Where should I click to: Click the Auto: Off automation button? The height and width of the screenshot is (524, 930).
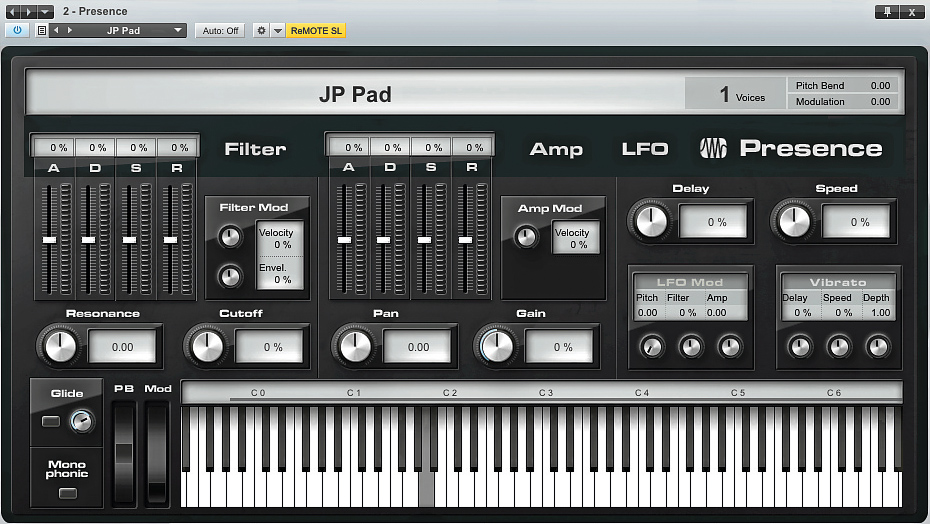220,30
